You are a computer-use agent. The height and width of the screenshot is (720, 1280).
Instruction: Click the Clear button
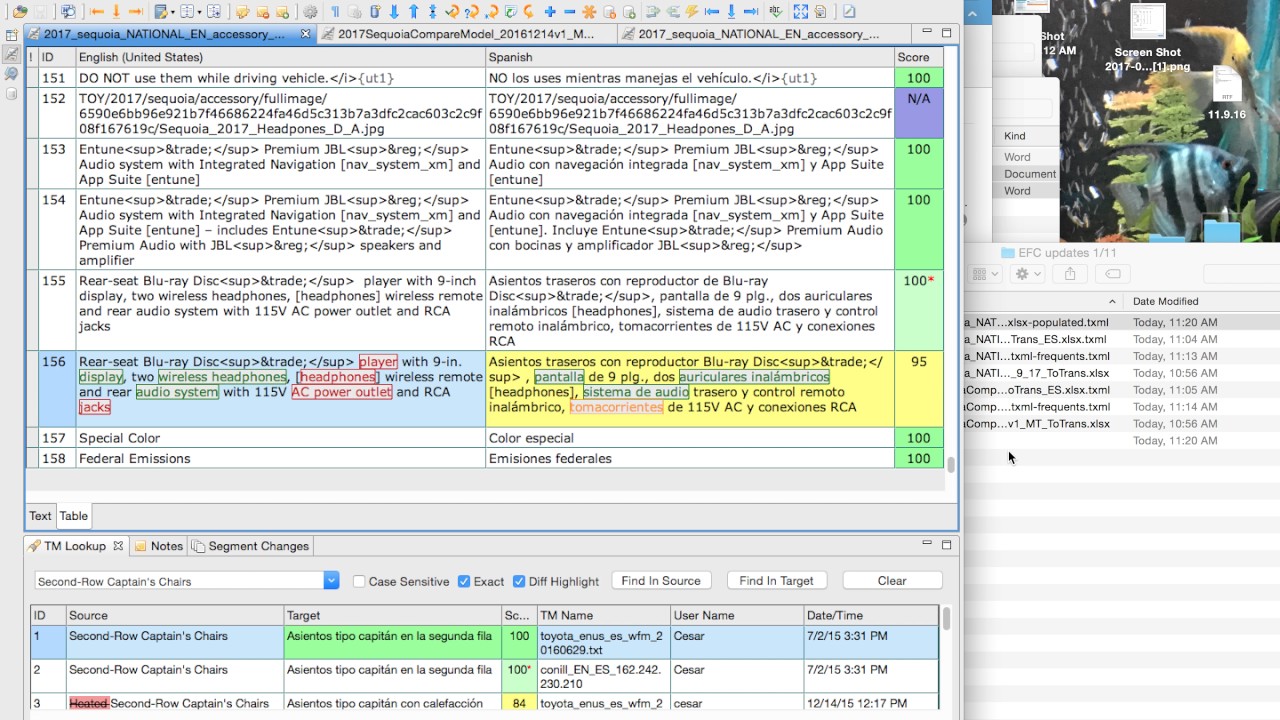[892, 580]
